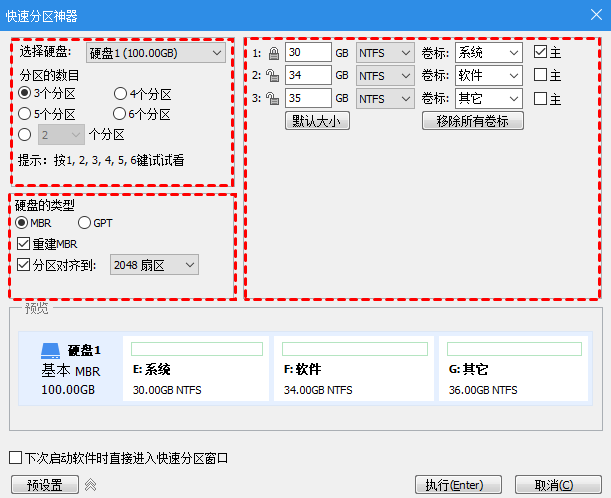Select the 3个分区 radio button
The width and height of the screenshot is (611, 498).
click(x=25, y=93)
